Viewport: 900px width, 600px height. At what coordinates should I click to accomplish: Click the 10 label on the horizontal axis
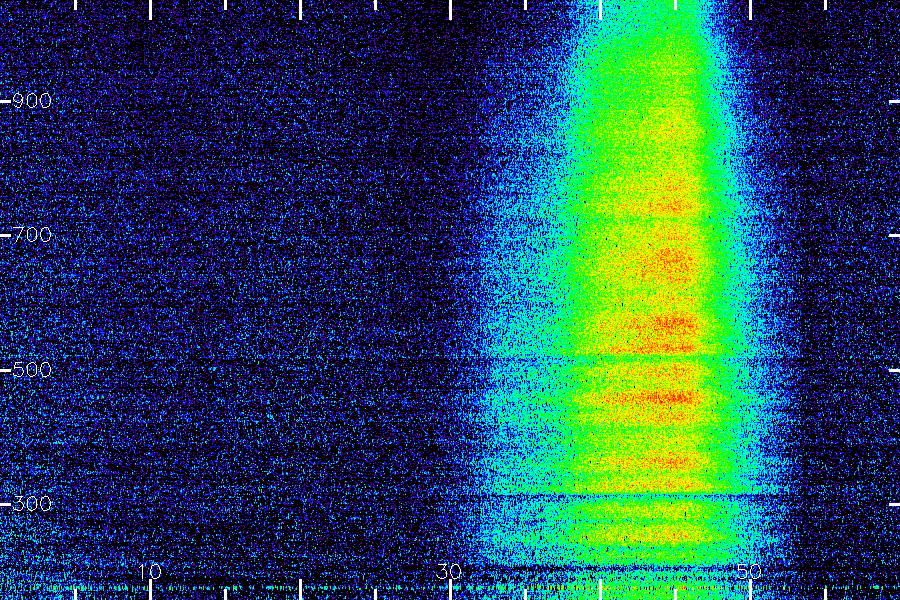pyautogui.click(x=150, y=571)
